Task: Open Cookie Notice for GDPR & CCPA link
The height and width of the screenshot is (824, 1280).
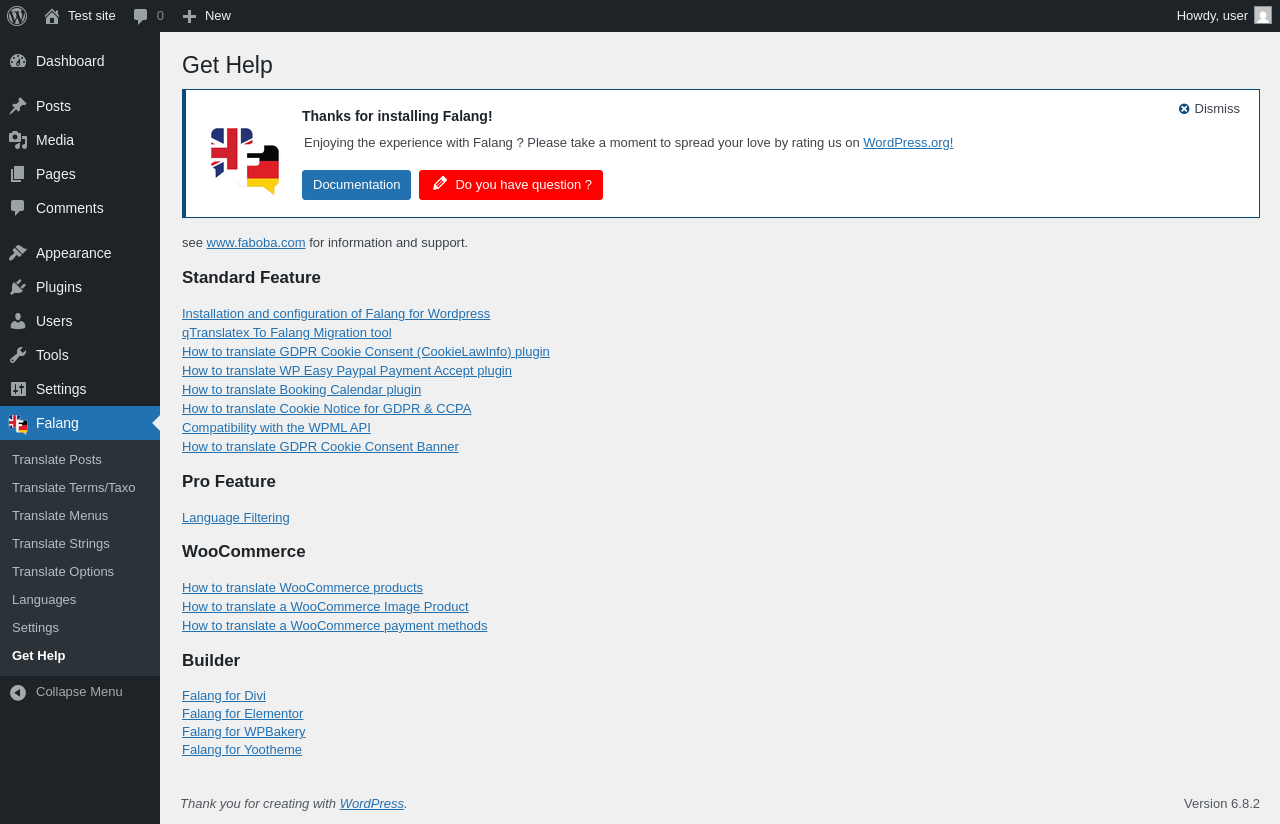Action: pos(327,409)
